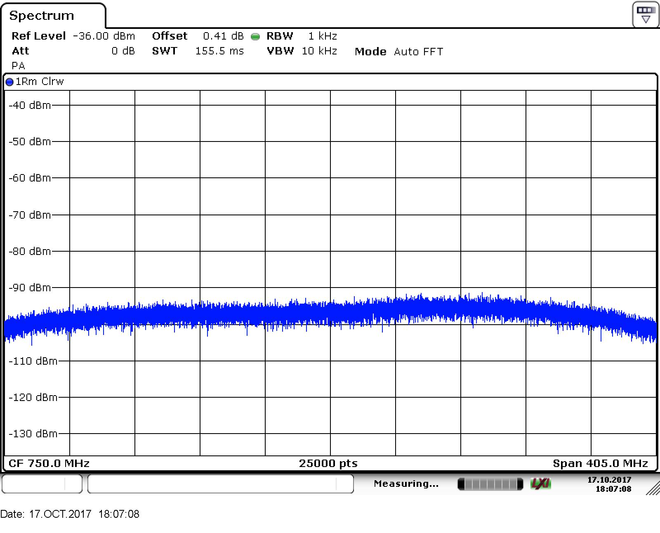Click the SWT value 155.5 ms
660x533 pixels.
pos(219,51)
